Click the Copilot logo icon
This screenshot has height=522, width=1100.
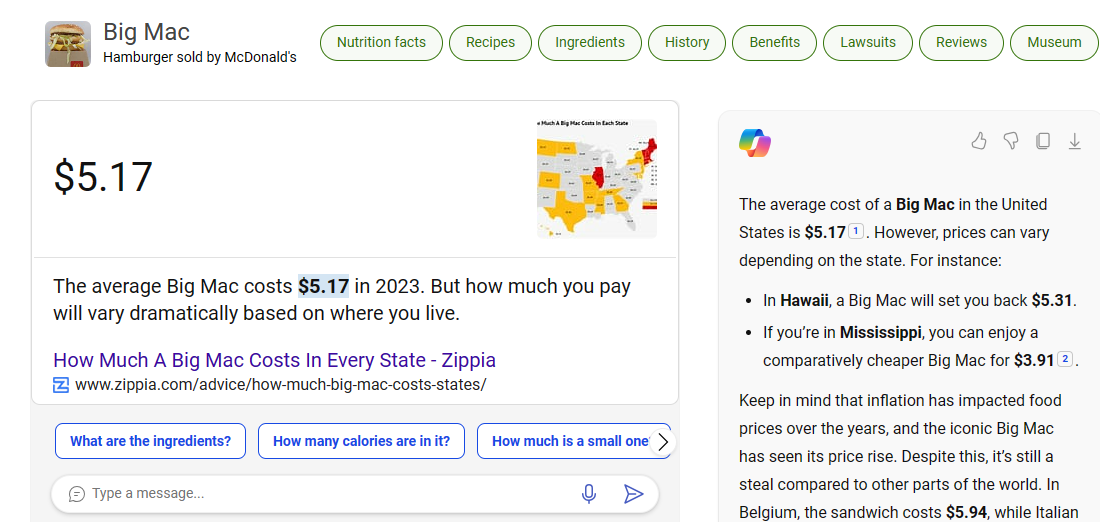[755, 143]
